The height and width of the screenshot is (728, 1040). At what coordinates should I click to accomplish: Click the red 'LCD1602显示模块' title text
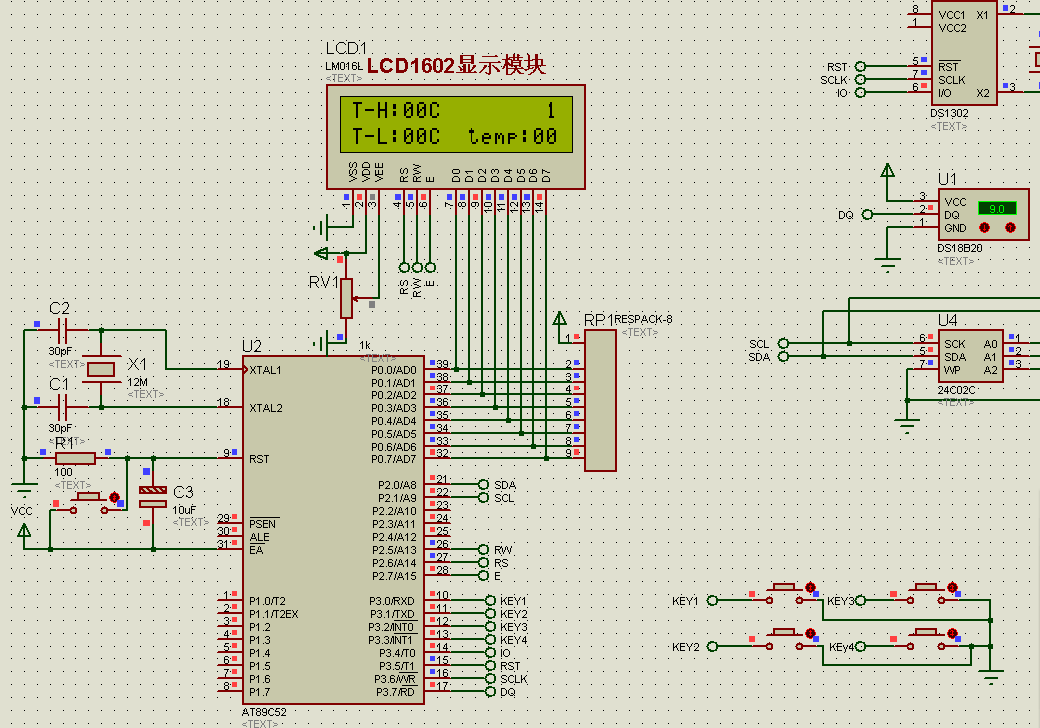(x=456, y=65)
